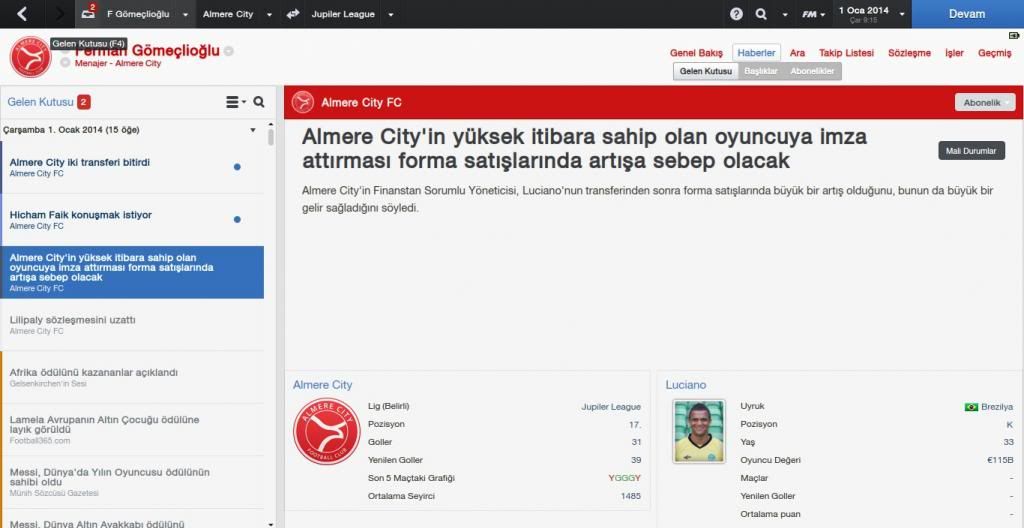1024x528 pixels.
Task: Click the F Gömeçlioğlu menu label
Action: pyautogui.click(x=138, y=14)
